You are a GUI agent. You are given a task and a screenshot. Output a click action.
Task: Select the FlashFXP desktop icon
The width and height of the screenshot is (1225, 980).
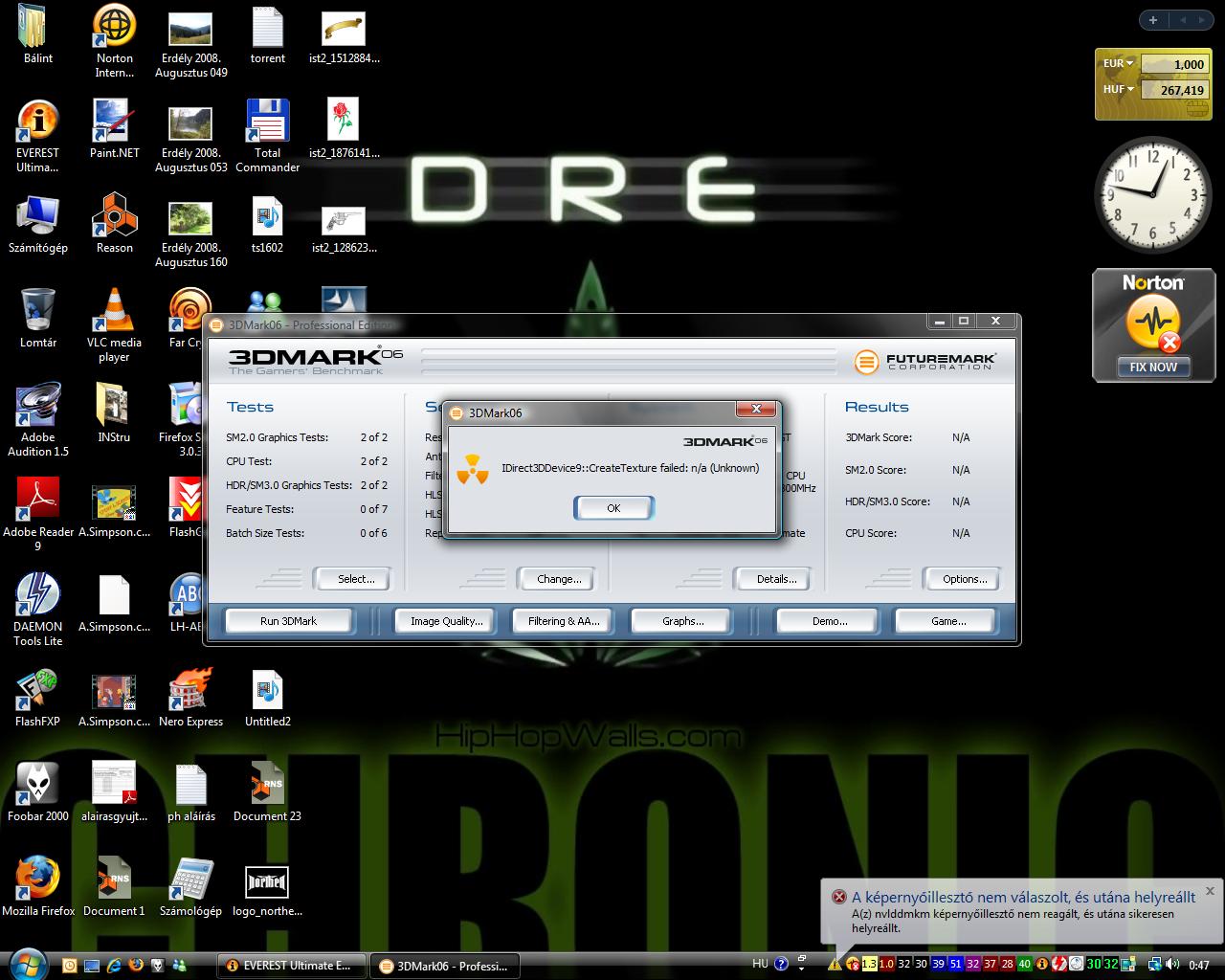pyautogui.click(x=38, y=699)
